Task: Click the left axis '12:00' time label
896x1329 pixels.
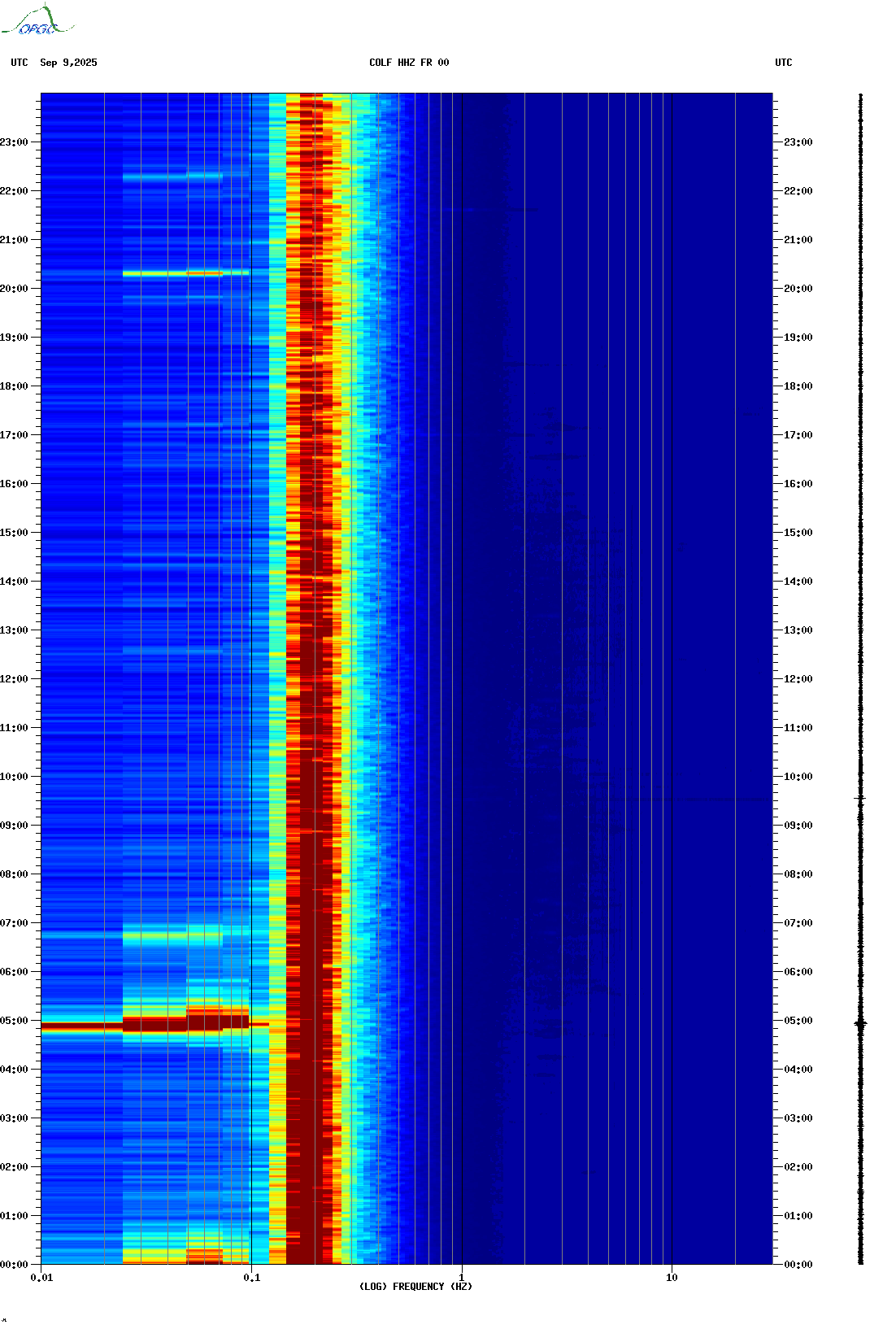Action: point(14,679)
